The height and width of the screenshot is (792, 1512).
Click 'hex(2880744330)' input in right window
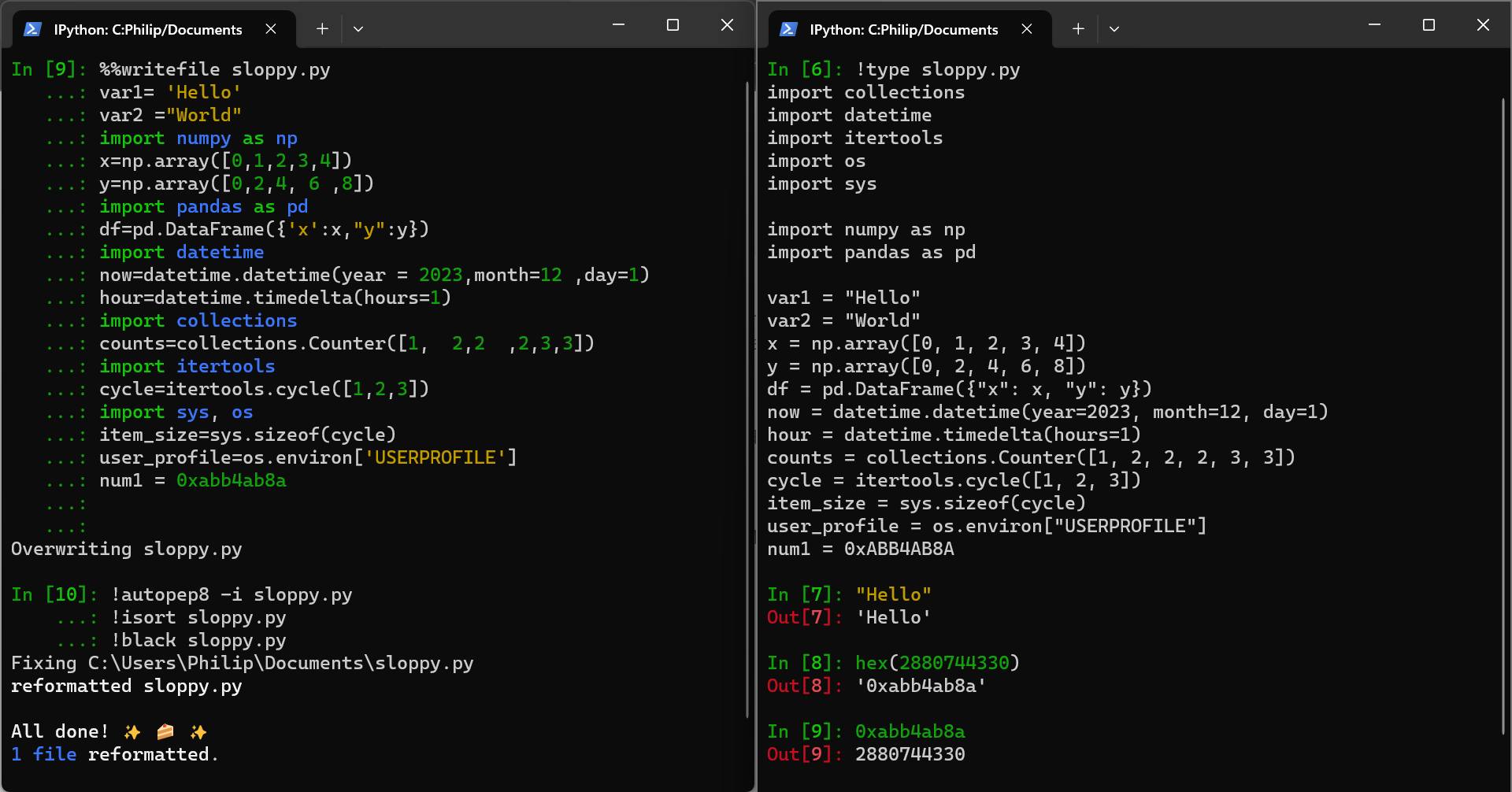point(938,663)
